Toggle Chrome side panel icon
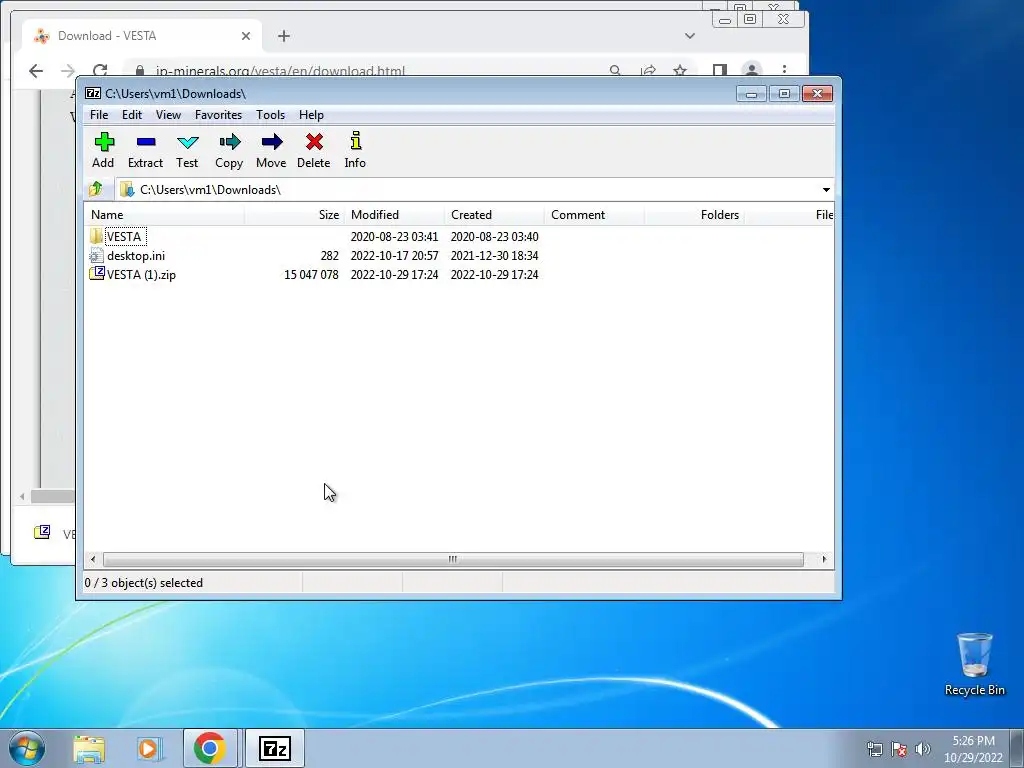Viewport: 1024px width, 768px height. 720,70
